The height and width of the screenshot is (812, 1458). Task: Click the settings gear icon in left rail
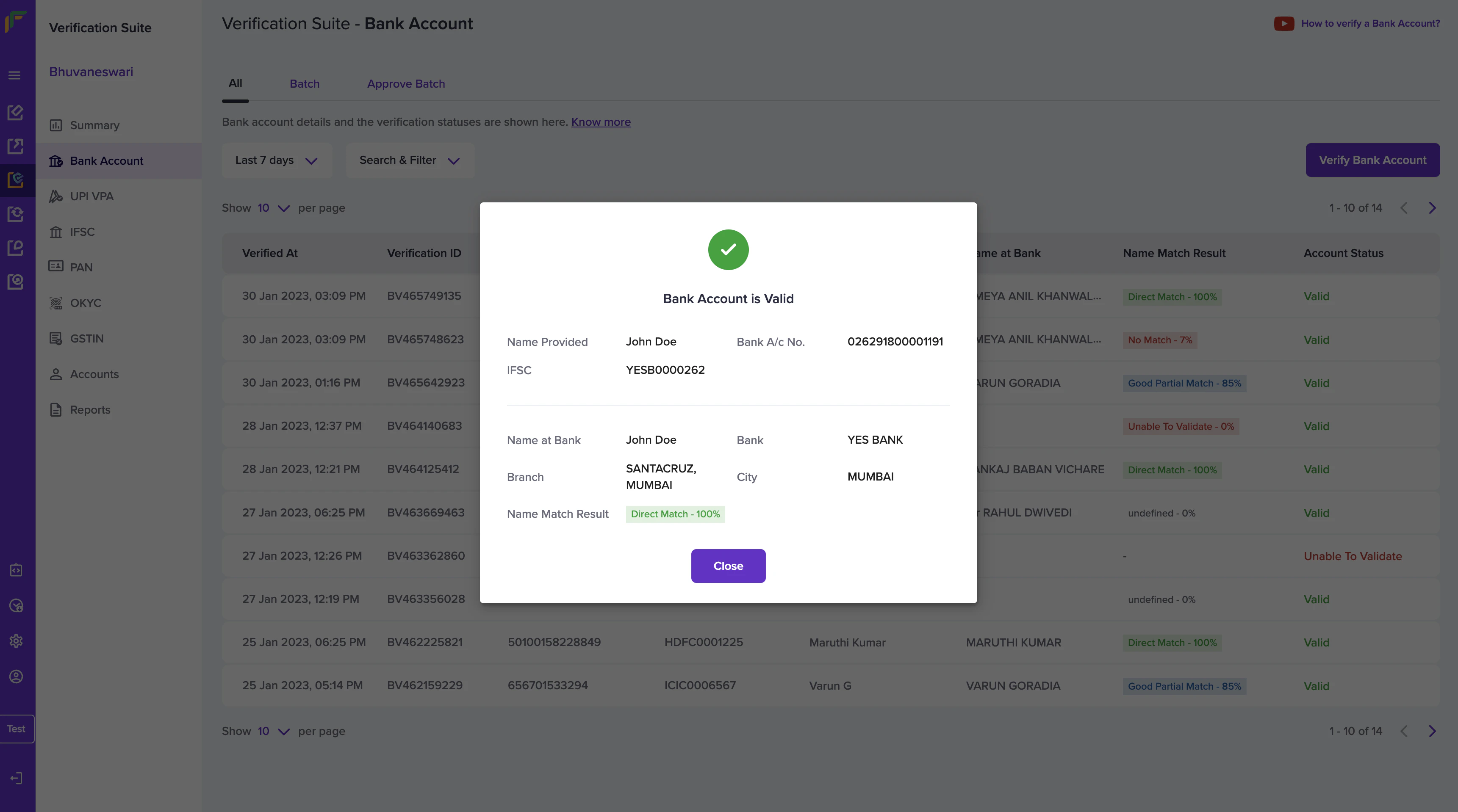click(16, 641)
